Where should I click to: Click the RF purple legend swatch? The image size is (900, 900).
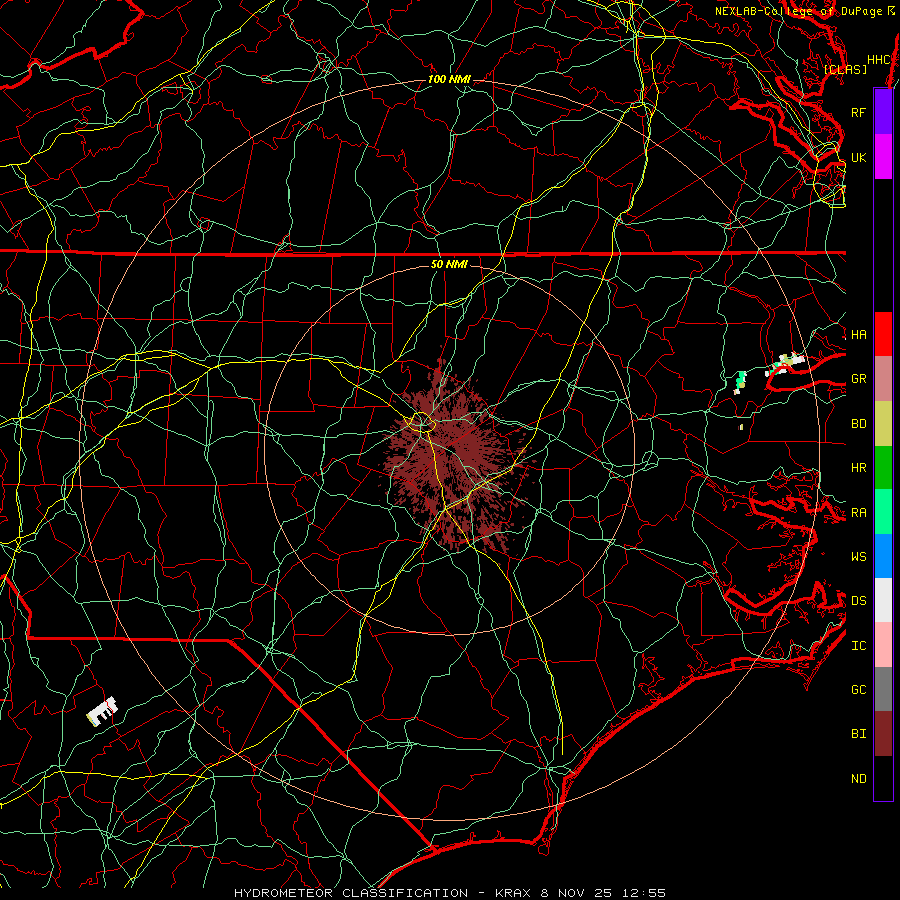(883, 112)
